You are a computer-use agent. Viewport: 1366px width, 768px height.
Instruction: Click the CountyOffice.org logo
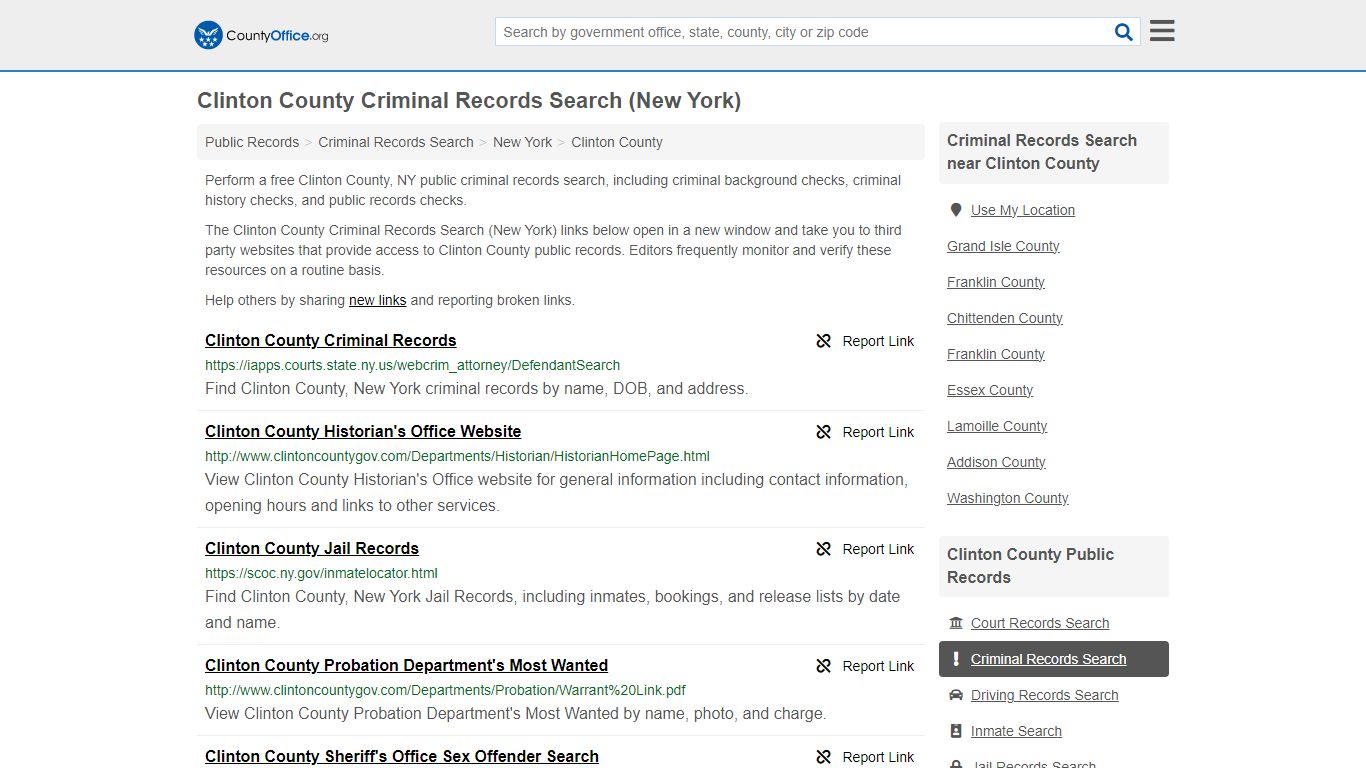(261, 35)
